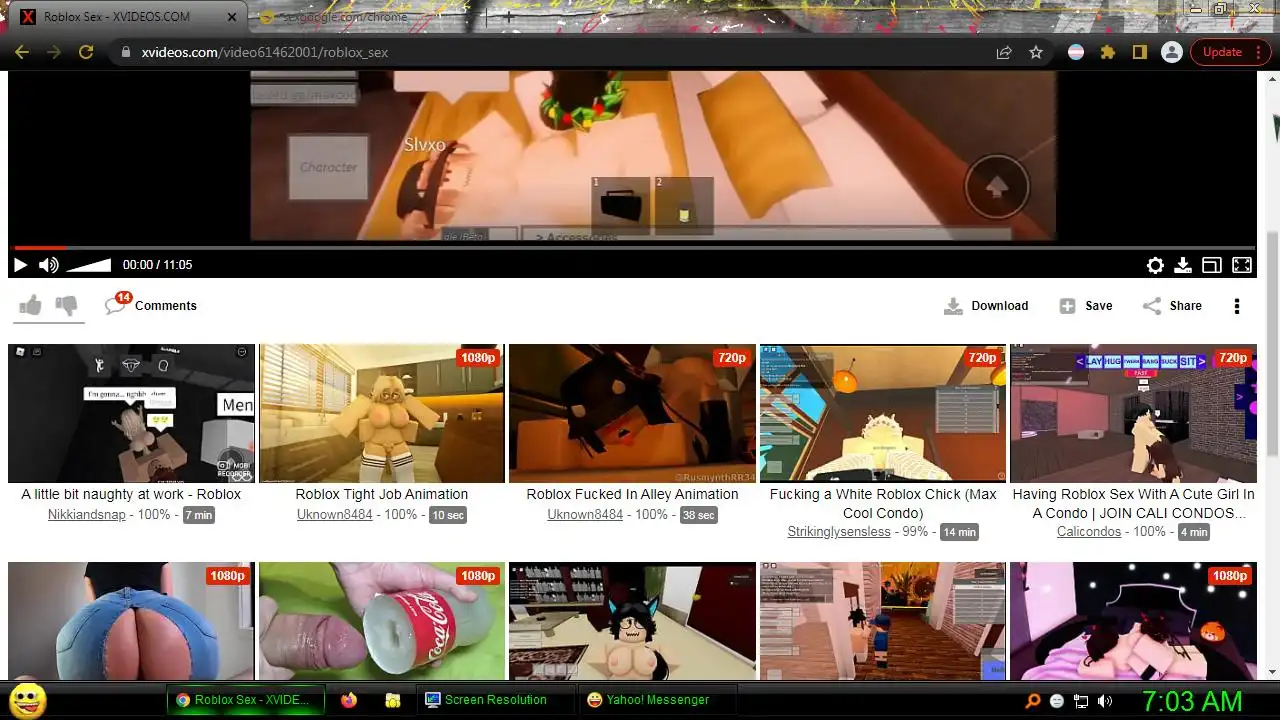Reload the page with the refresh icon
The height and width of the screenshot is (720, 1280).
tap(86, 52)
